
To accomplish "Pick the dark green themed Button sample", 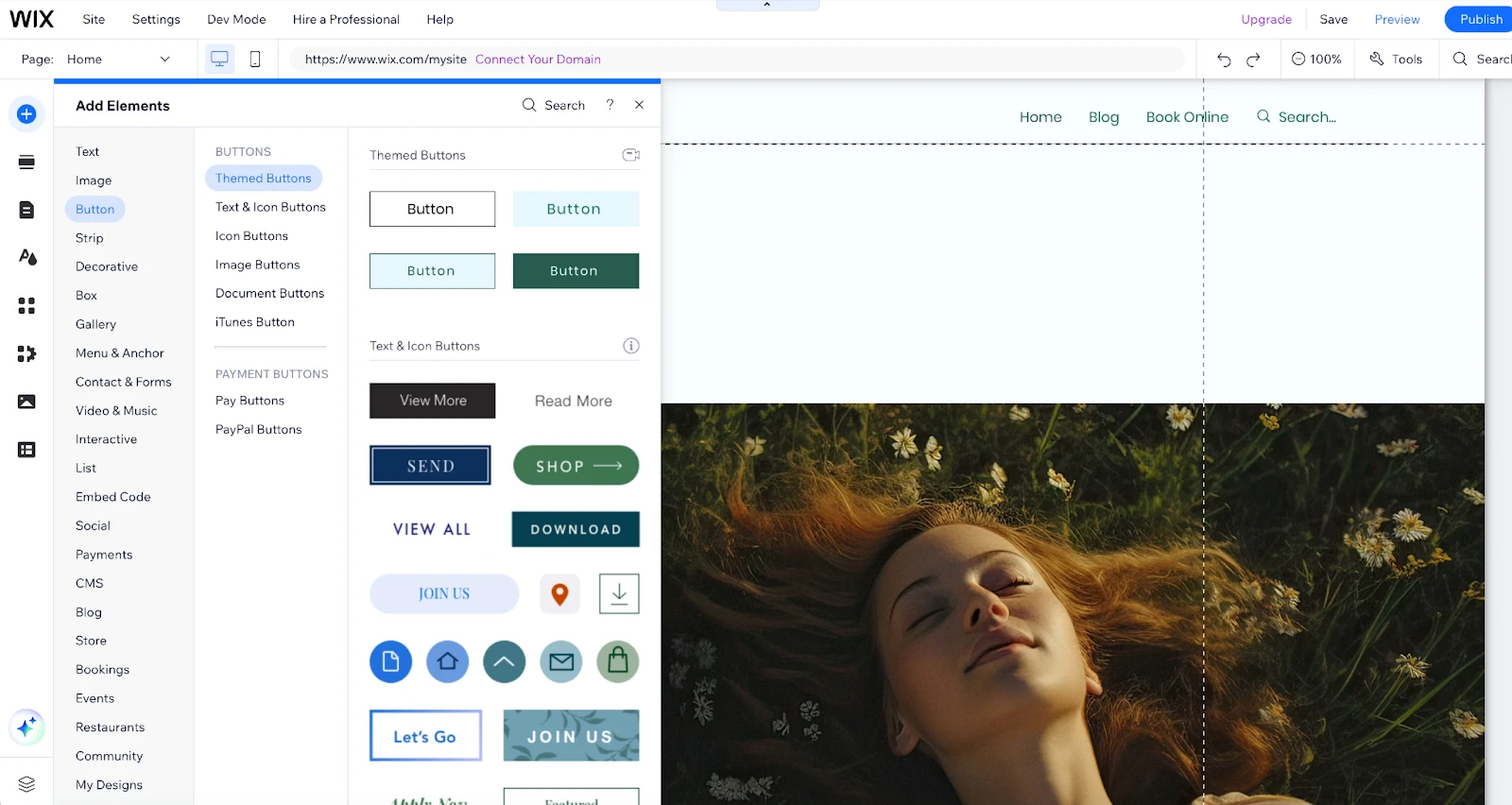I will click(x=576, y=271).
